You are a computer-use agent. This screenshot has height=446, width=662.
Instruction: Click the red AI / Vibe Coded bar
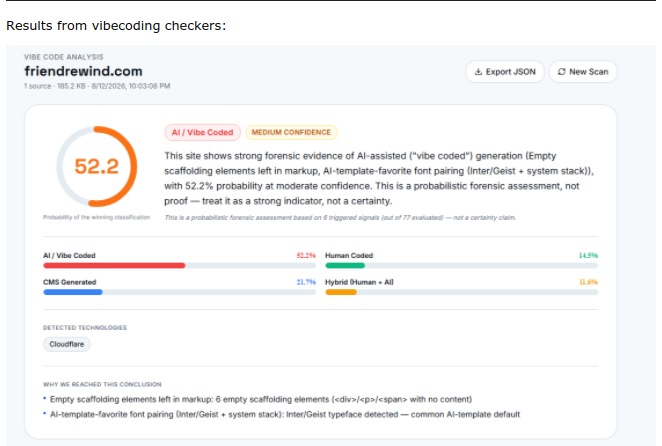tap(114, 266)
